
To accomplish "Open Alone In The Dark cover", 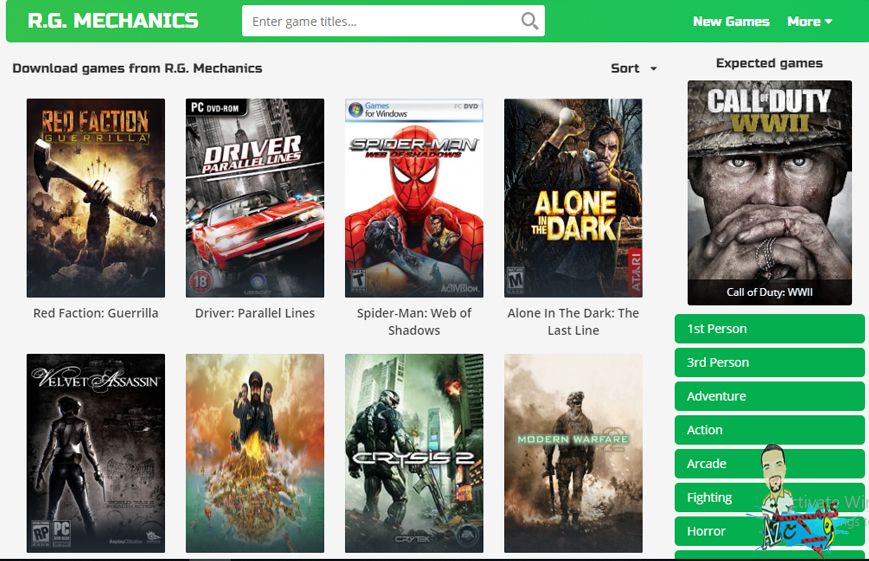I will 573,198.
